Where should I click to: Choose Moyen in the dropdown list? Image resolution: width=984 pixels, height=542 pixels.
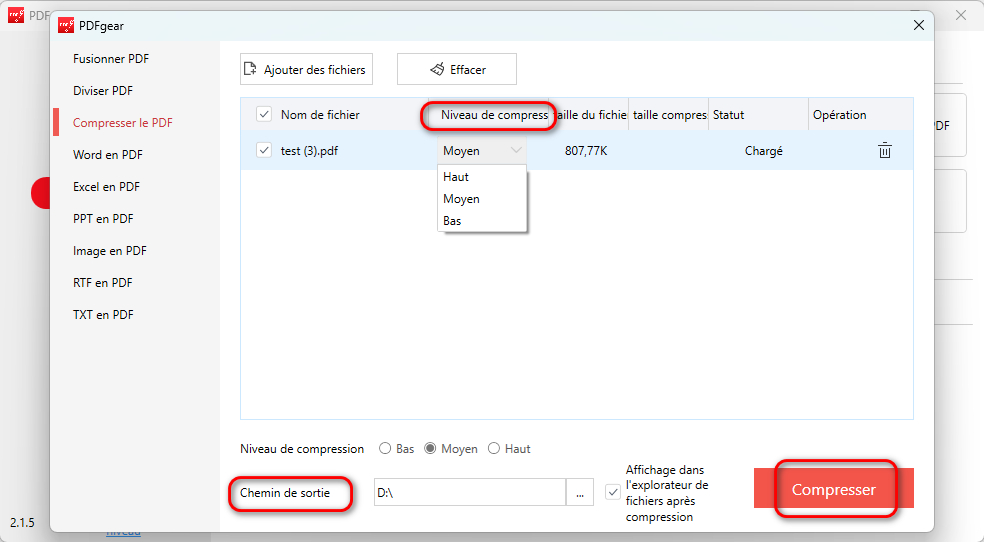[482, 199]
